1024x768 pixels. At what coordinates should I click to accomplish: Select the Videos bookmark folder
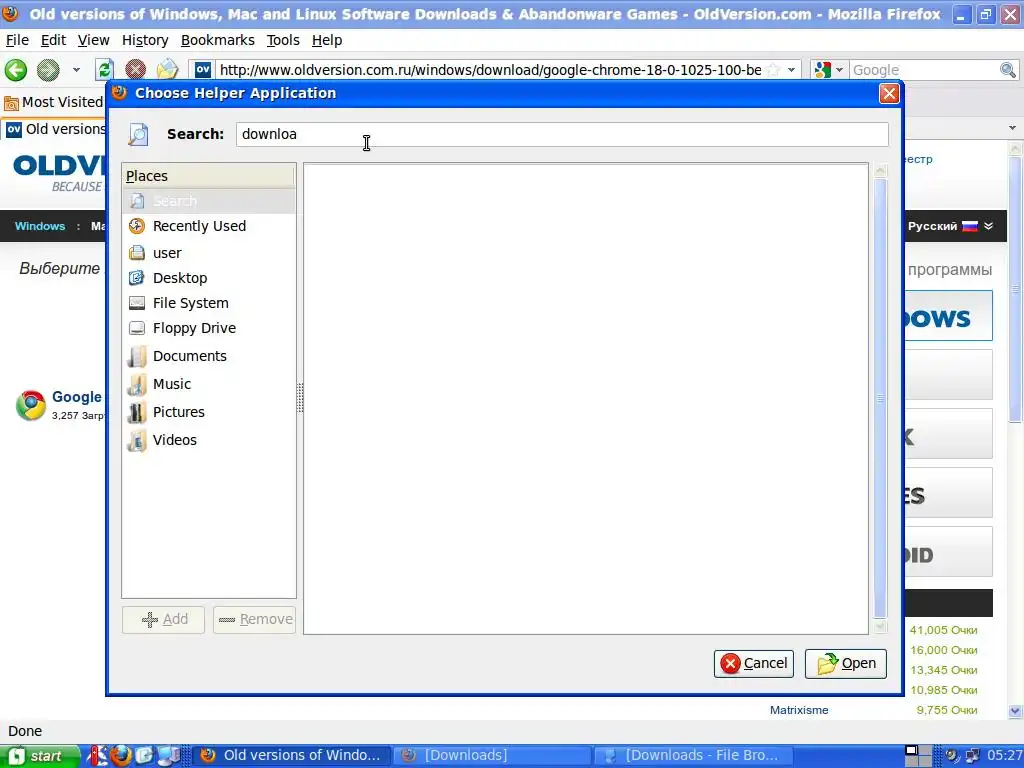coord(208,441)
